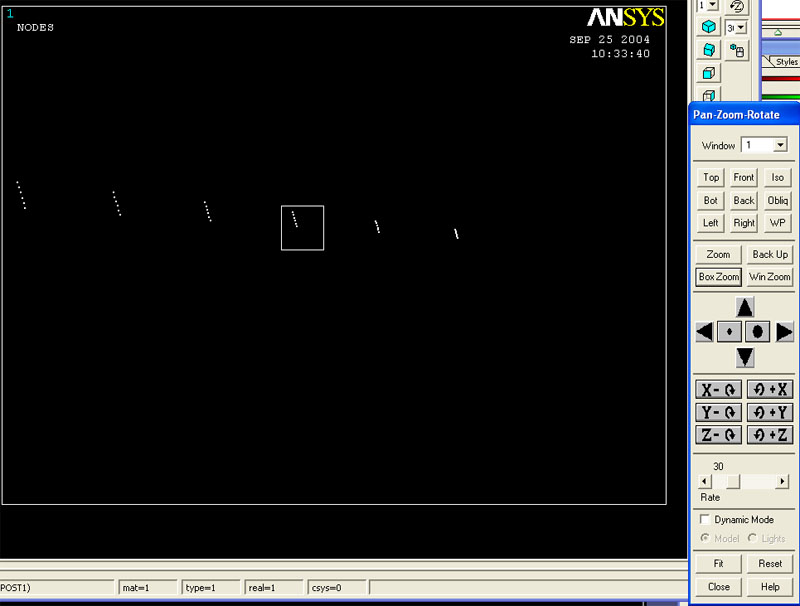Screen dimensions: 800x606
Task: Zoom out using the small dot button
Action: [730, 331]
